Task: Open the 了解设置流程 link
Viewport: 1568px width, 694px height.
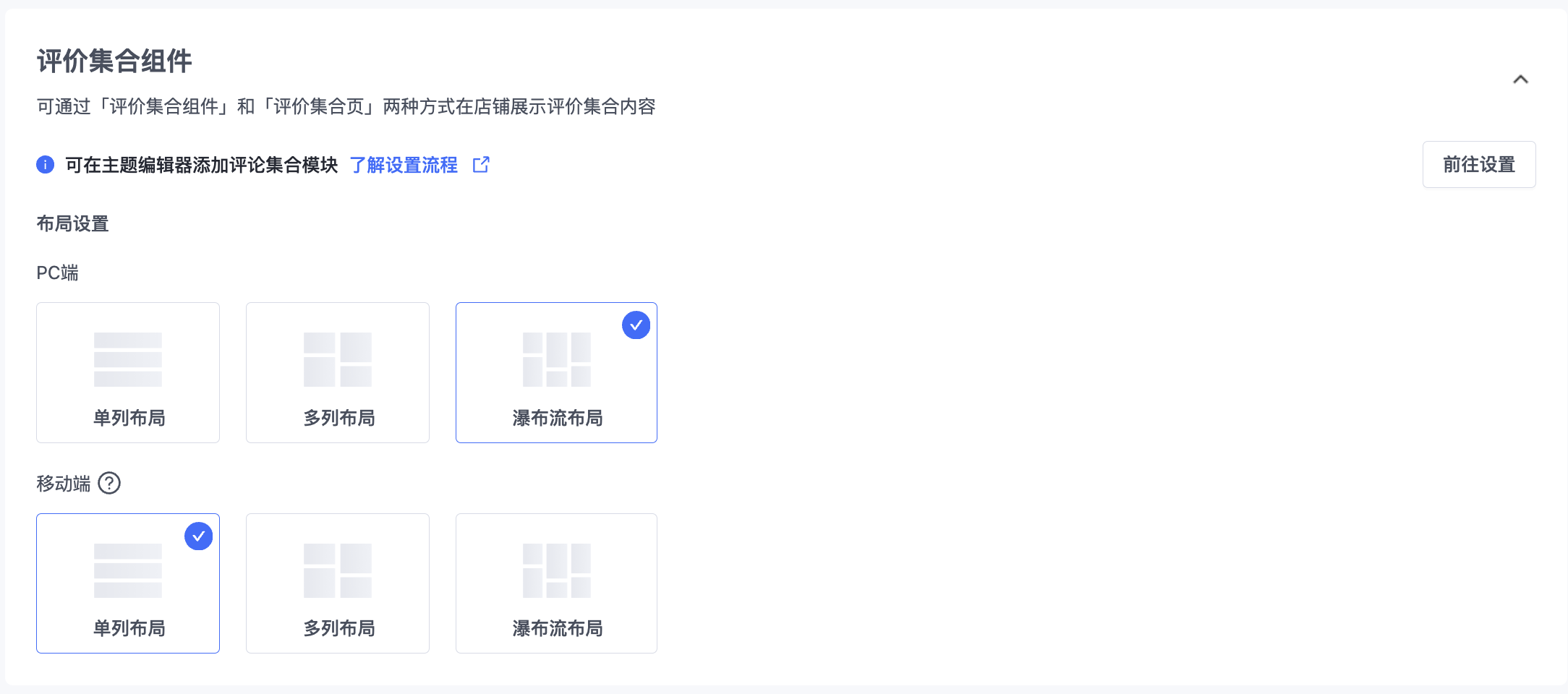Action: 404,165
